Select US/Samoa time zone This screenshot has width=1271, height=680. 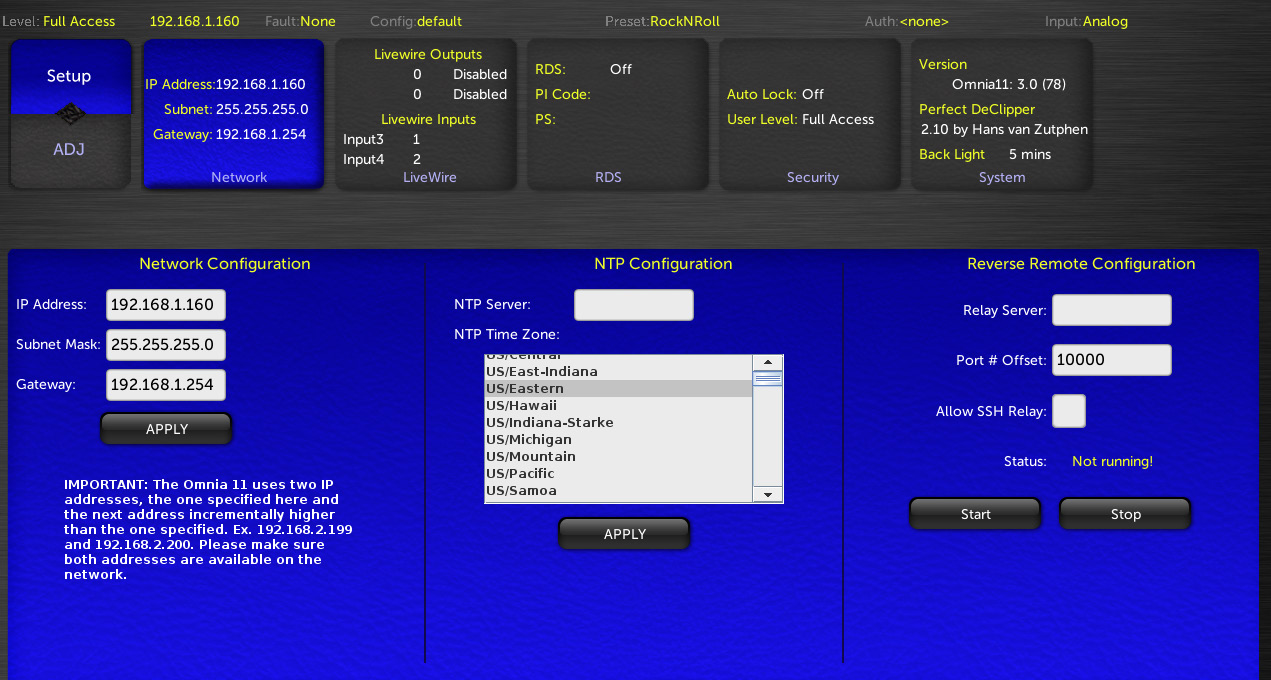[x=618, y=491]
